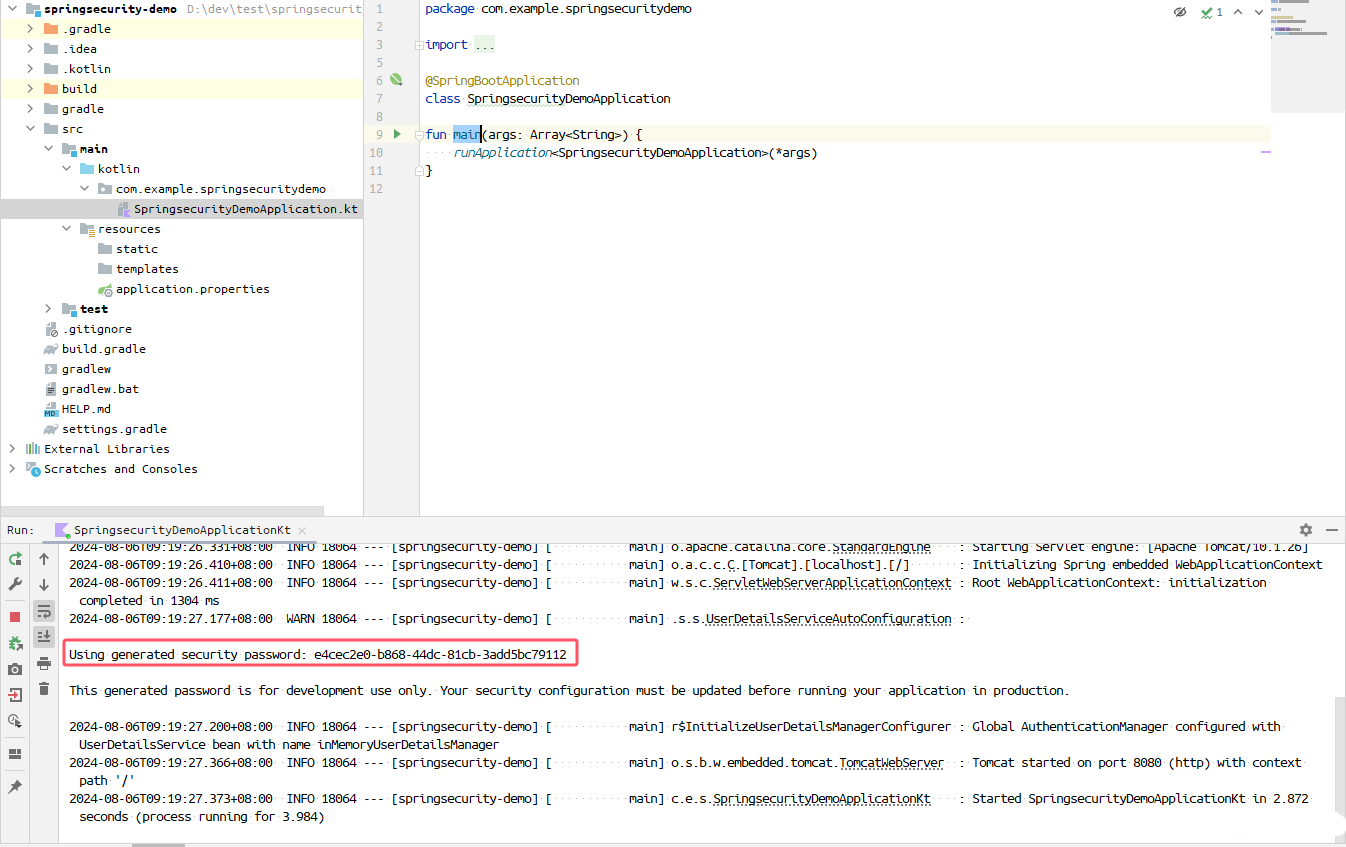
Task: Click UserDetailsServiceAutoConfiguration link in console
Action: pyautogui.click(x=828, y=619)
